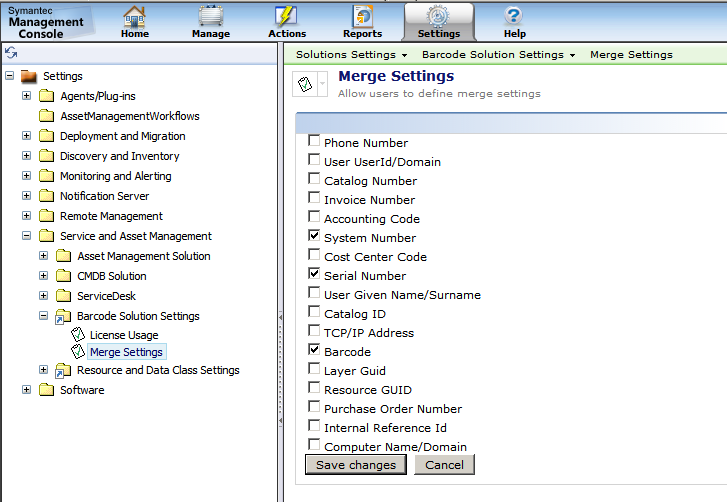Switch to the Settings tab
Viewport: 727px width, 502px height.
point(439,21)
